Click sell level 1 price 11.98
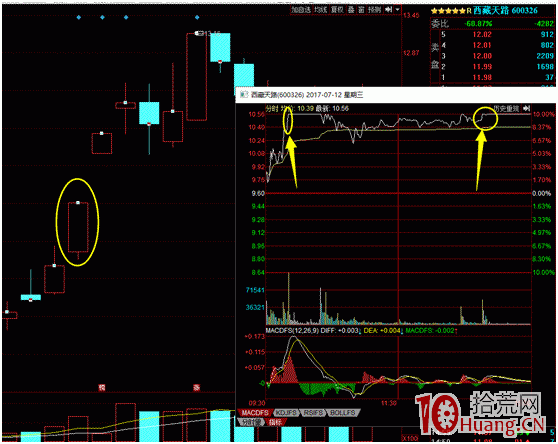Screen dimensions: 558x444 (482, 77)
